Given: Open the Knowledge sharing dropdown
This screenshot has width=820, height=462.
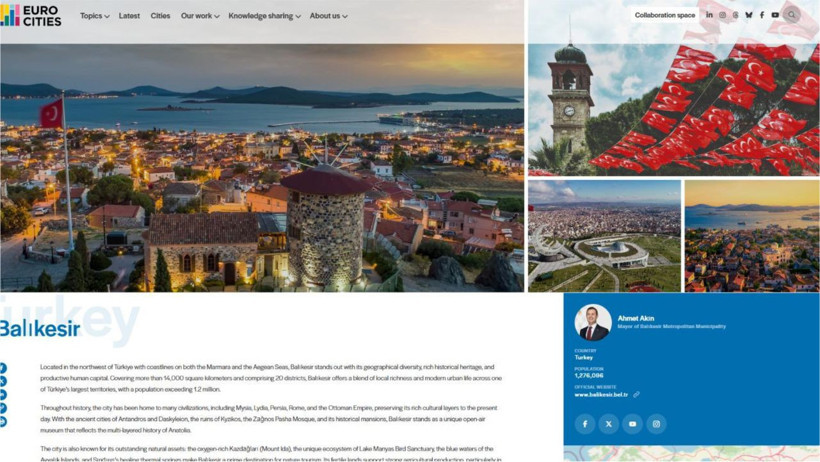Looking at the screenshot, I should pyautogui.click(x=264, y=16).
